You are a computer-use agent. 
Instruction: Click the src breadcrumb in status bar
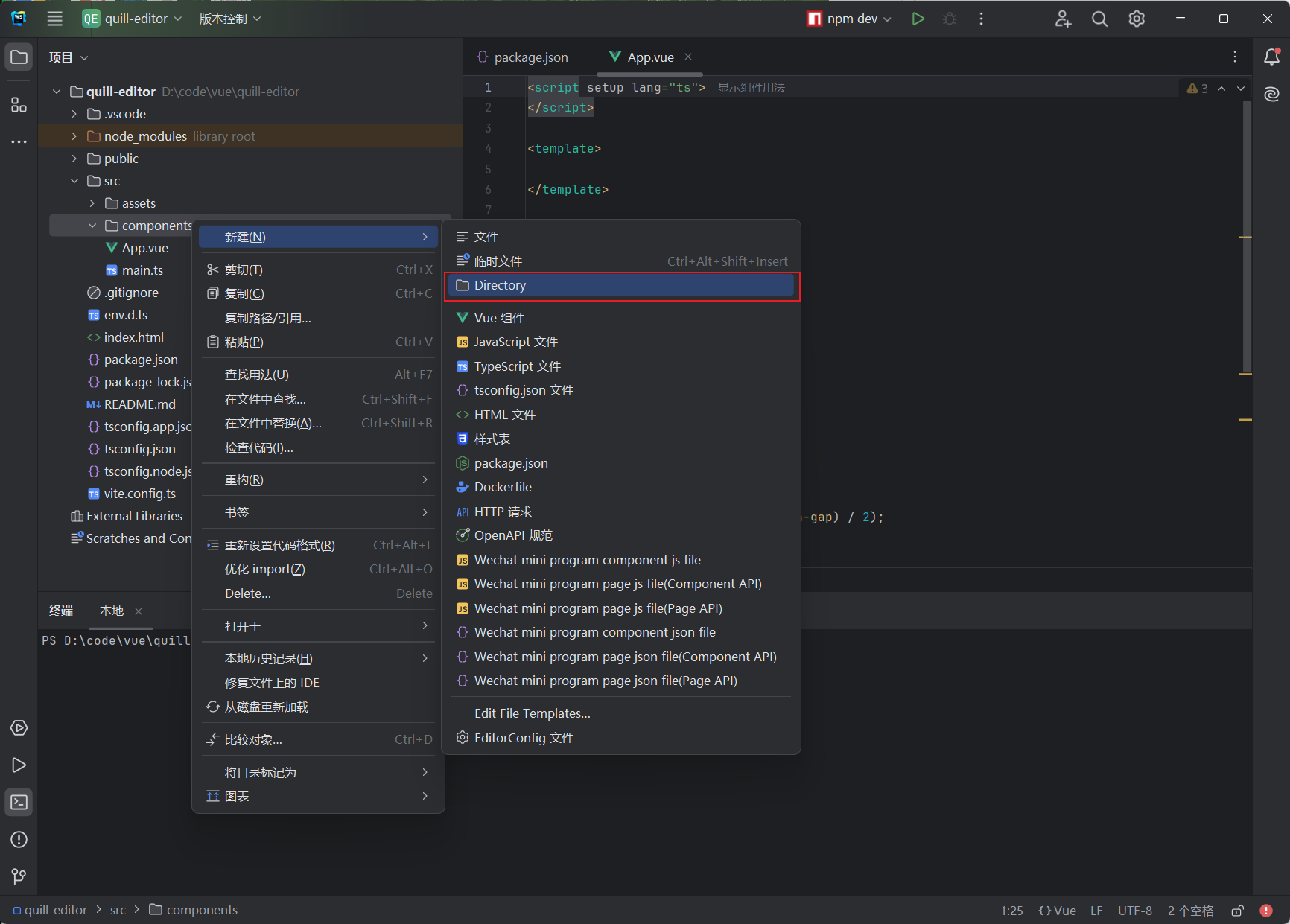pos(118,910)
